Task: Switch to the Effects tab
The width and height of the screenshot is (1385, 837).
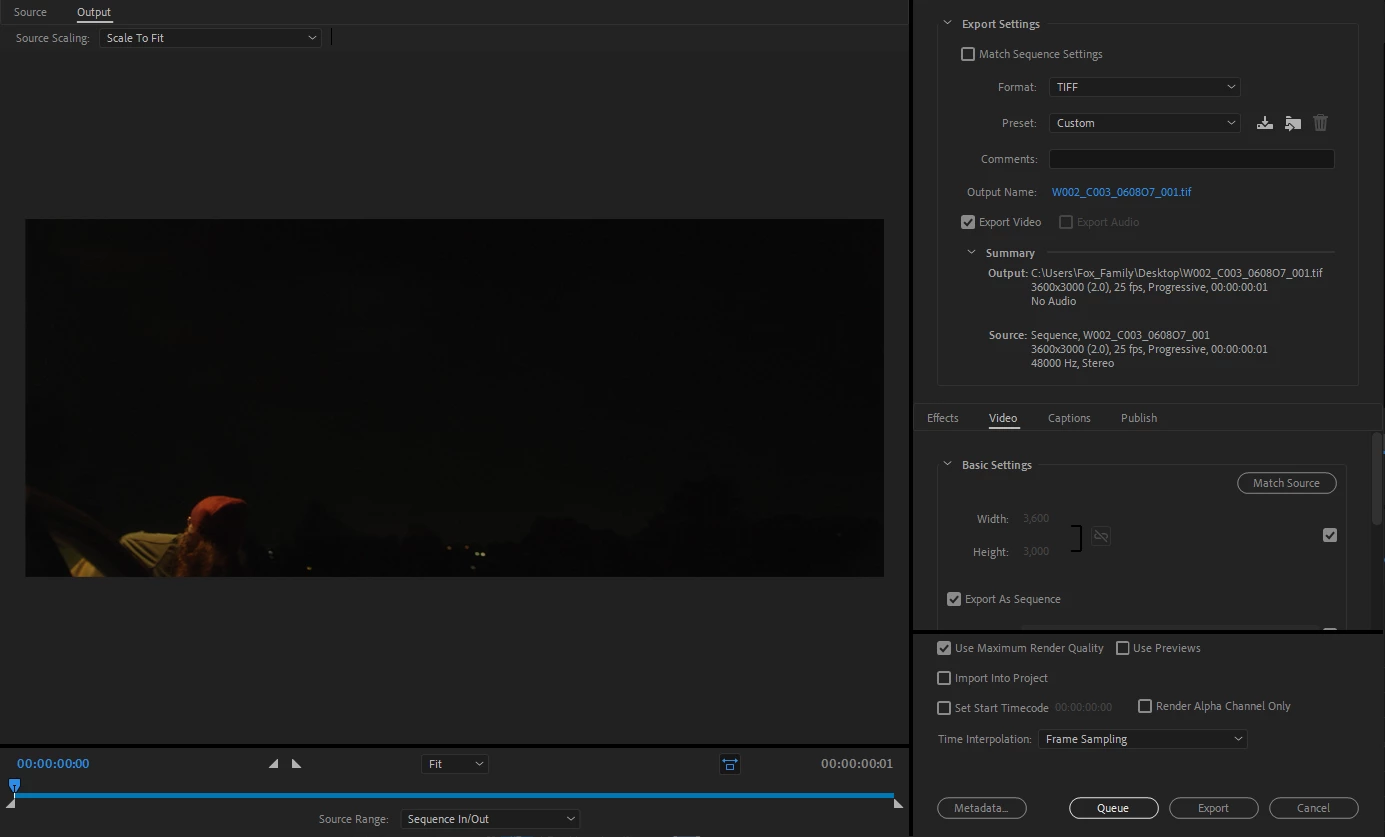Action: click(x=943, y=418)
